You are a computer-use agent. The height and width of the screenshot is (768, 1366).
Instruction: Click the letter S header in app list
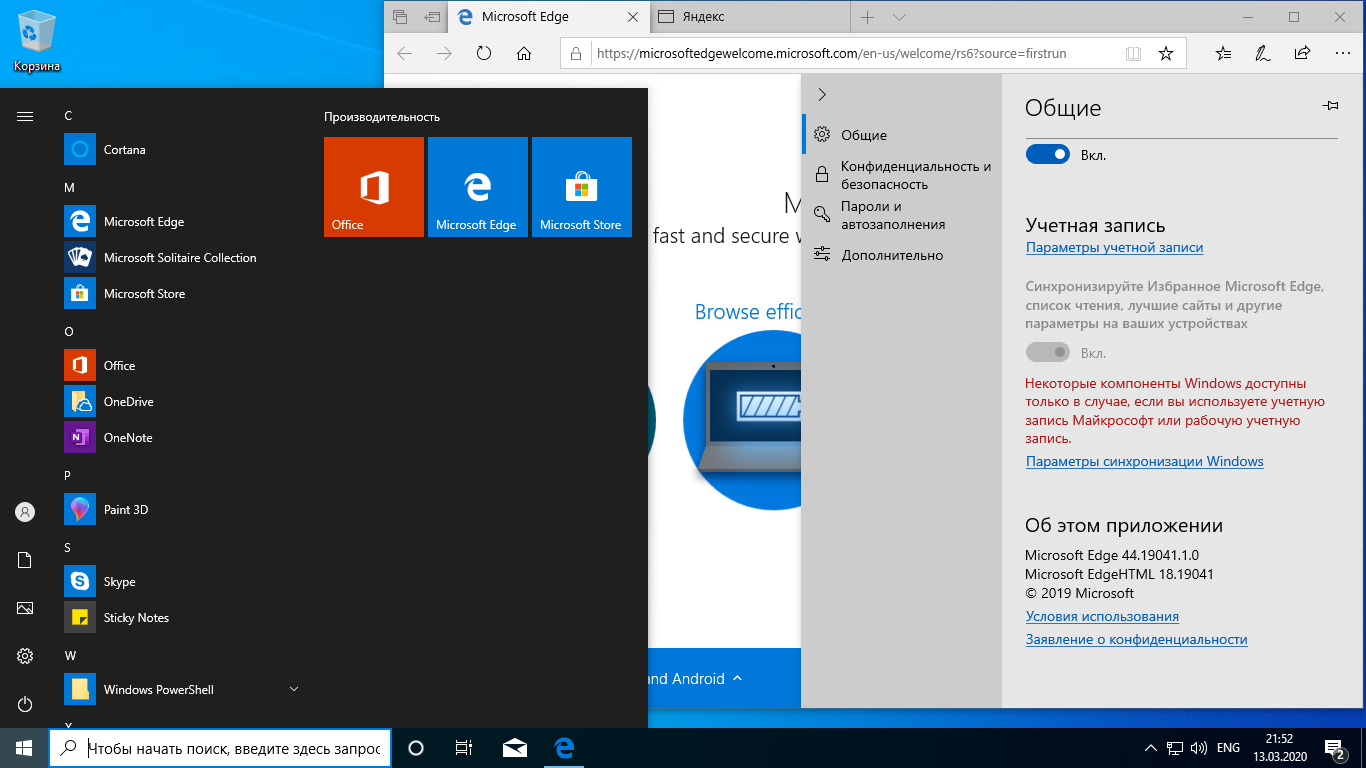68,547
